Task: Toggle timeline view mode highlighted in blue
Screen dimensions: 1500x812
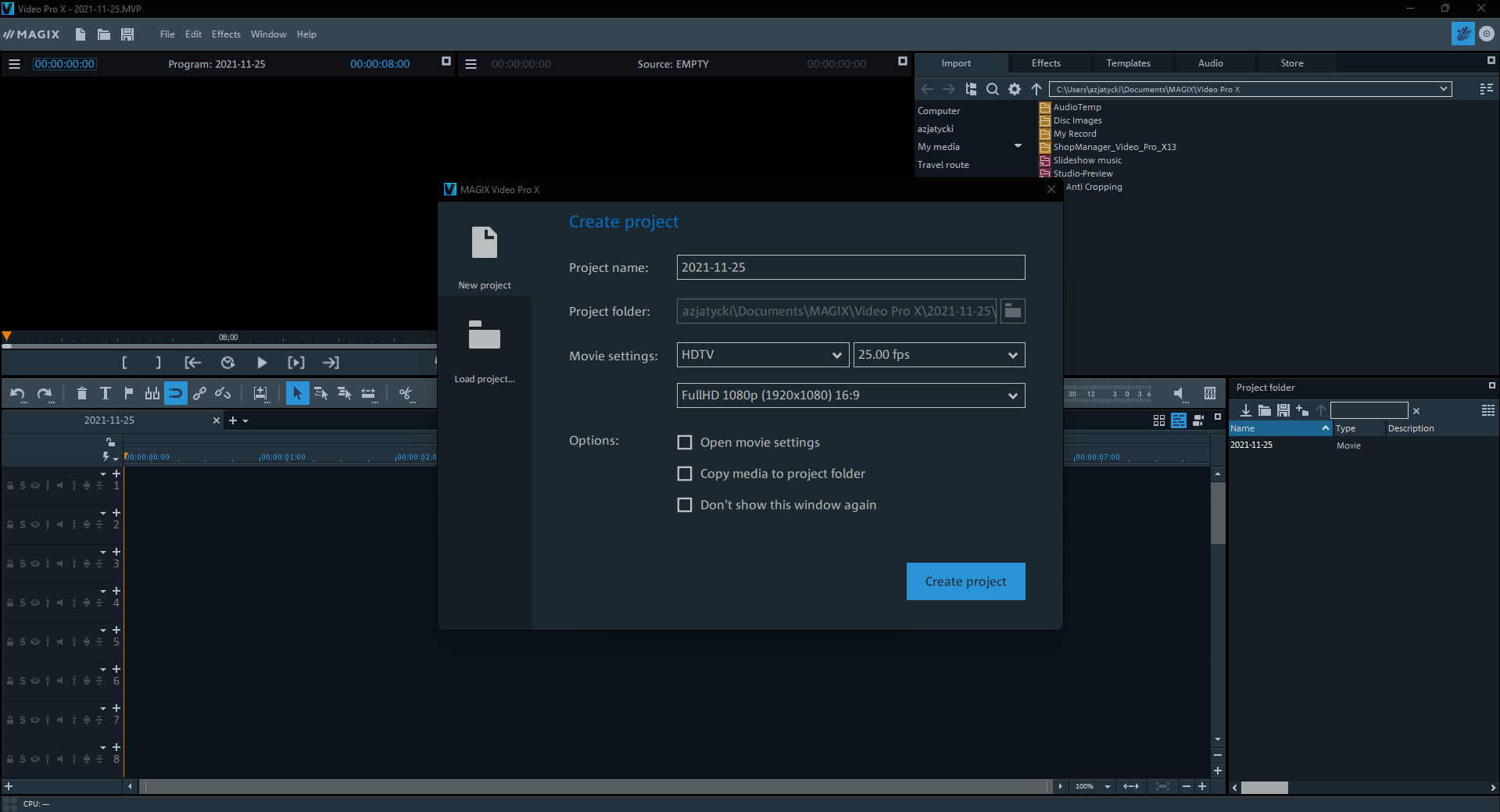Action: pyautogui.click(x=1179, y=420)
